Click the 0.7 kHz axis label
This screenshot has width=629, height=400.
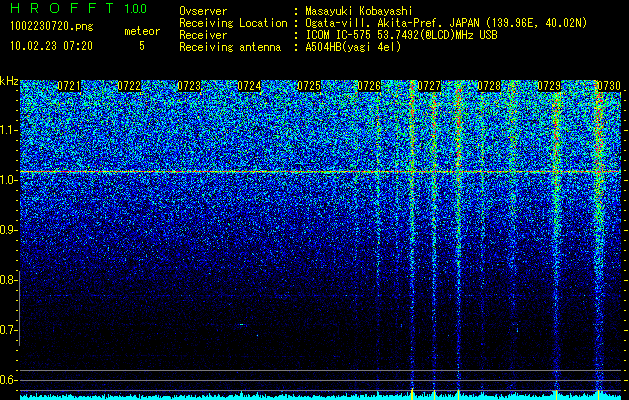click(9, 330)
